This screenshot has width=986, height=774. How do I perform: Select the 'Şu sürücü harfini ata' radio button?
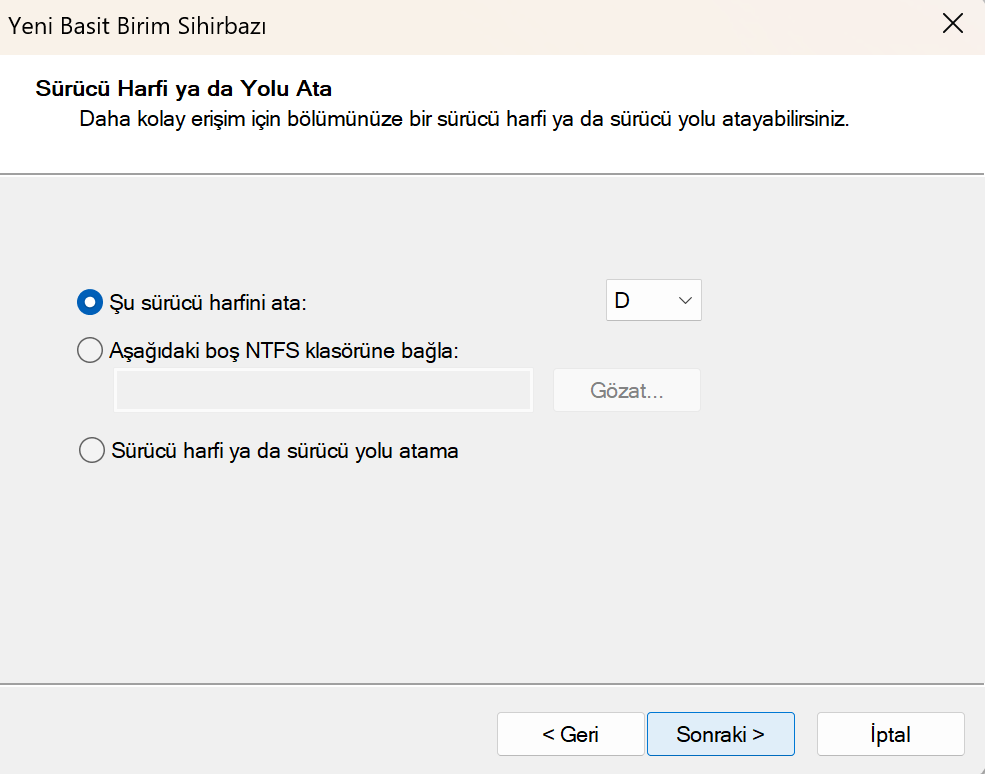pos(90,301)
